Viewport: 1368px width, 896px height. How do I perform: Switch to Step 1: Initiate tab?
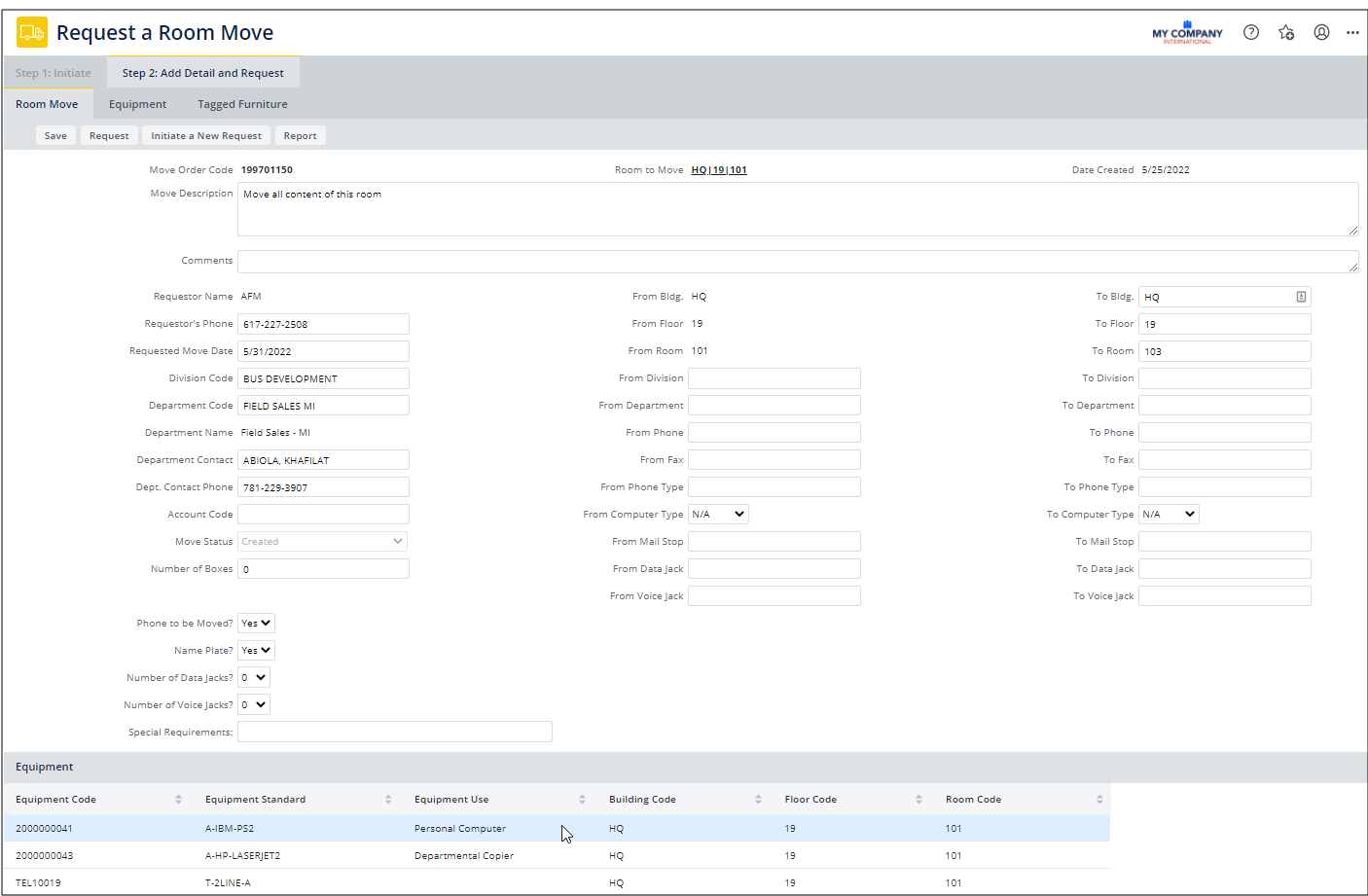53,73
